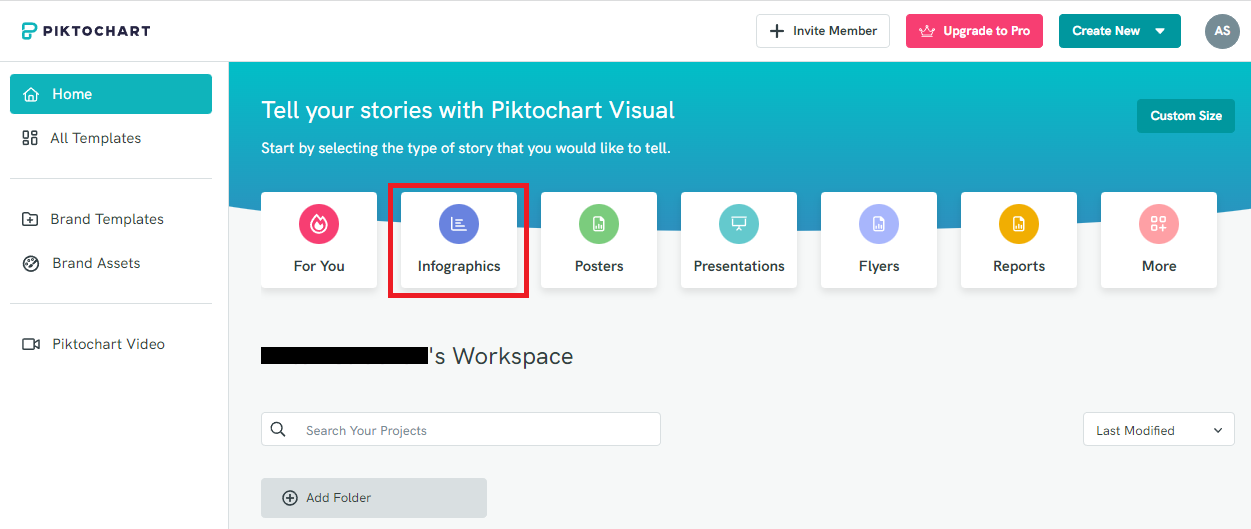Open the Create New dropdown
1251x529 pixels.
coord(1120,31)
